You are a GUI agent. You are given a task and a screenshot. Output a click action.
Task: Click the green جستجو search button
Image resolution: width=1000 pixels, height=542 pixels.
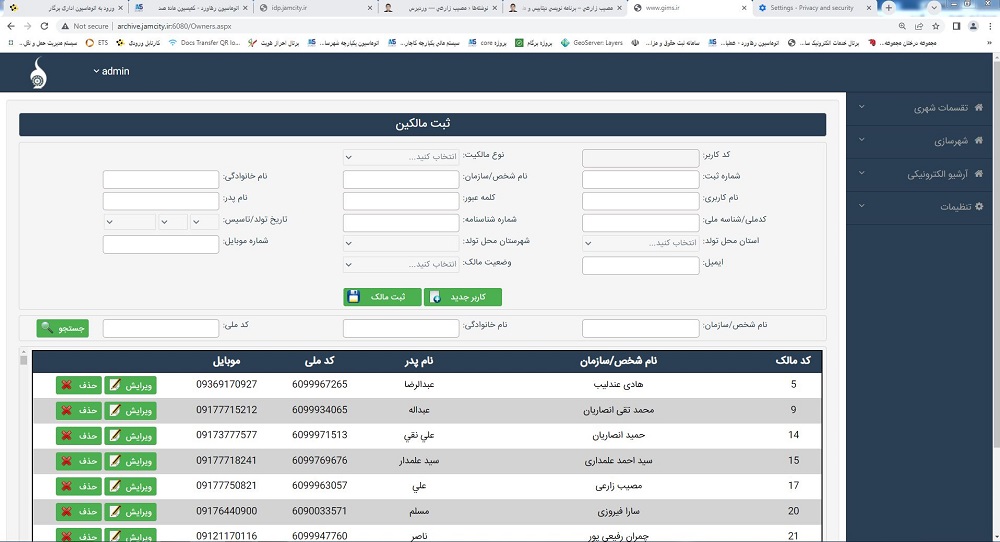[62, 328]
